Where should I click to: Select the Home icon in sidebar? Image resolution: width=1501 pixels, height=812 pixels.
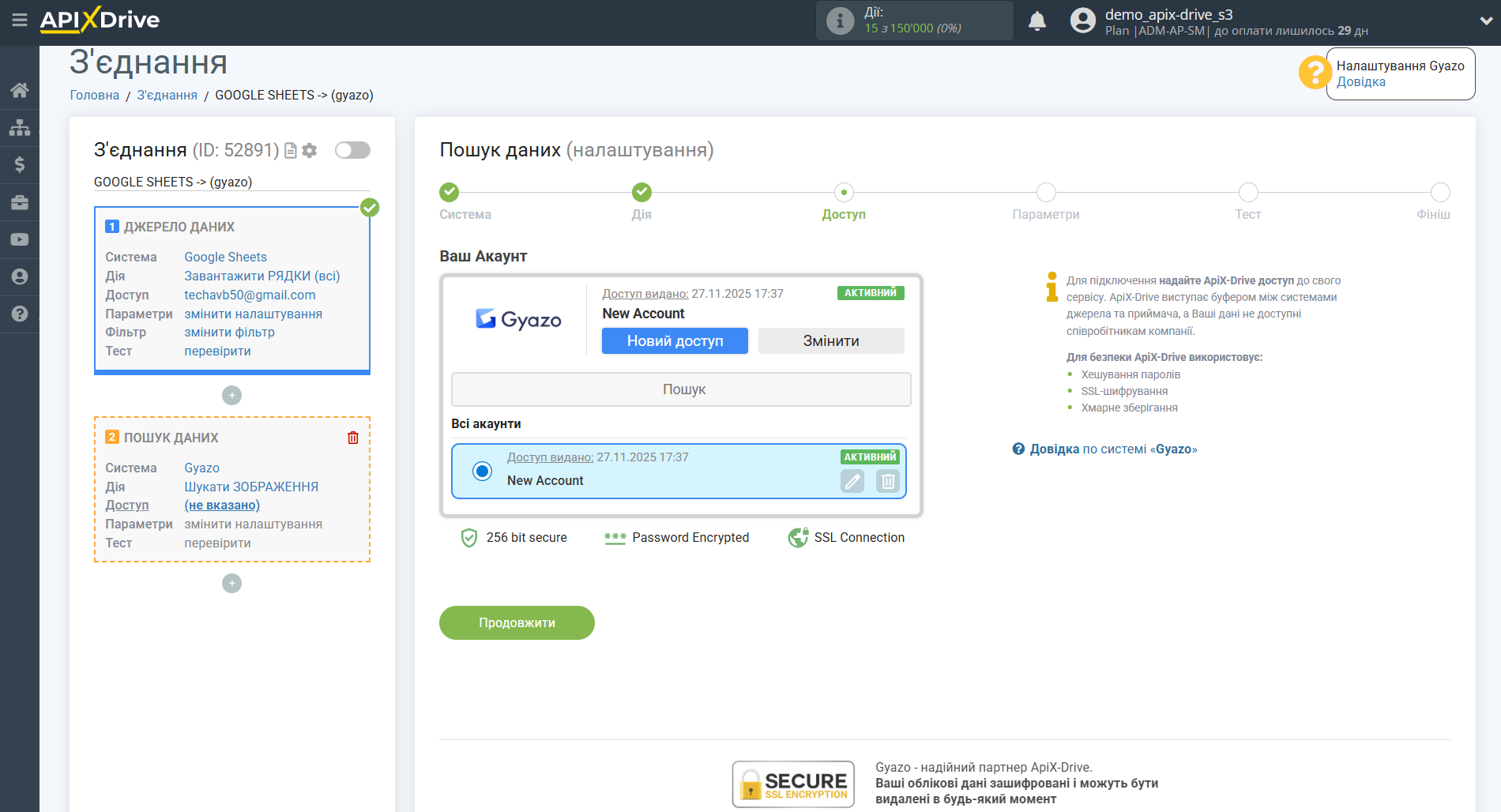(20, 90)
